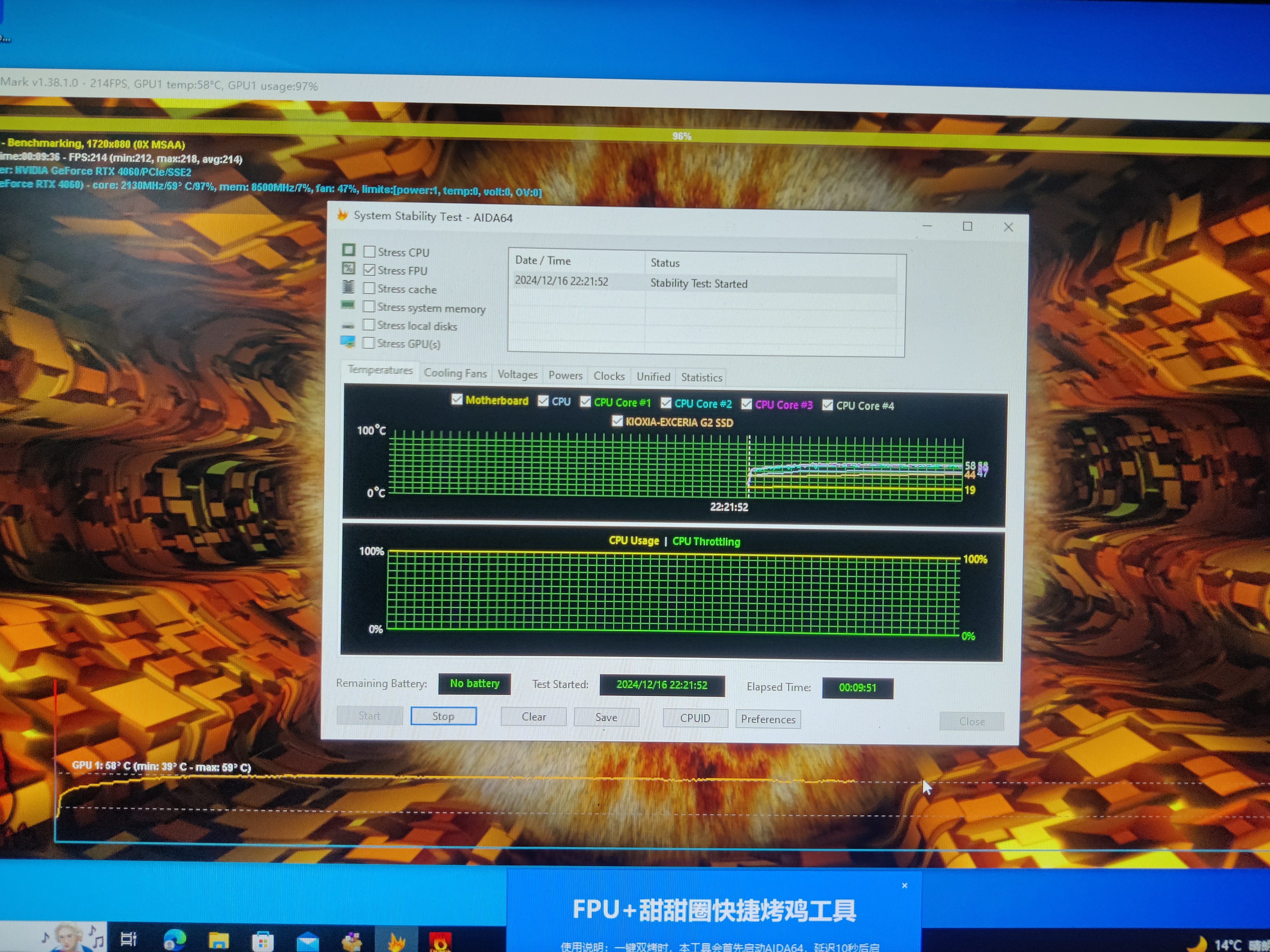Click the system memory module icon

pos(348,305)
